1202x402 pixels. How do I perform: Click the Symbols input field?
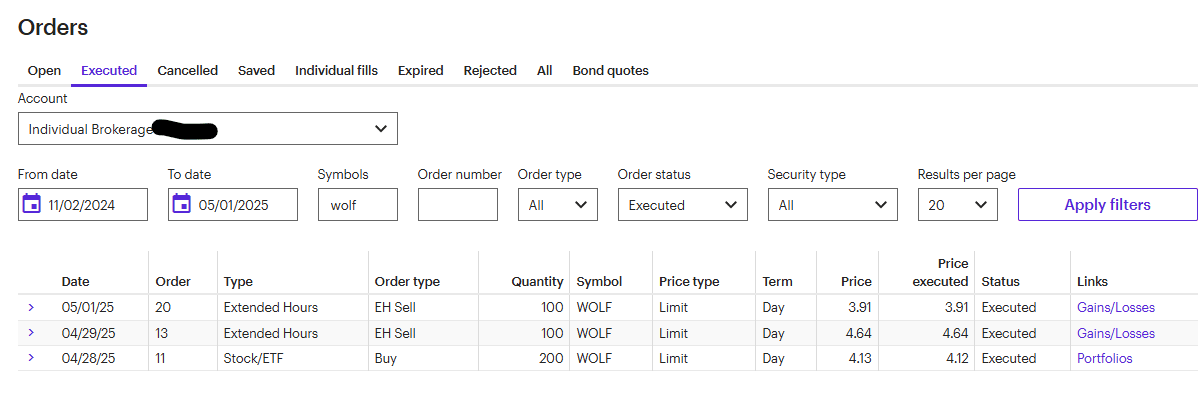[357, 205]
